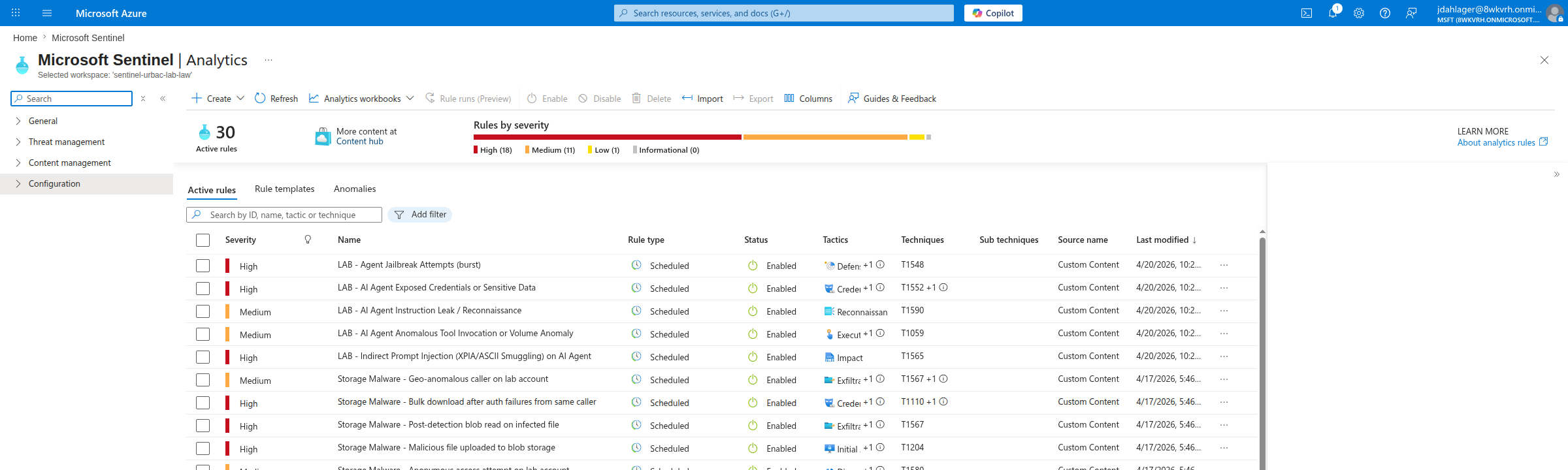Click the High severity red bar segment
Image resolution: width=1568 pixels, height=470 pixels.
click(x=608, y=137)
